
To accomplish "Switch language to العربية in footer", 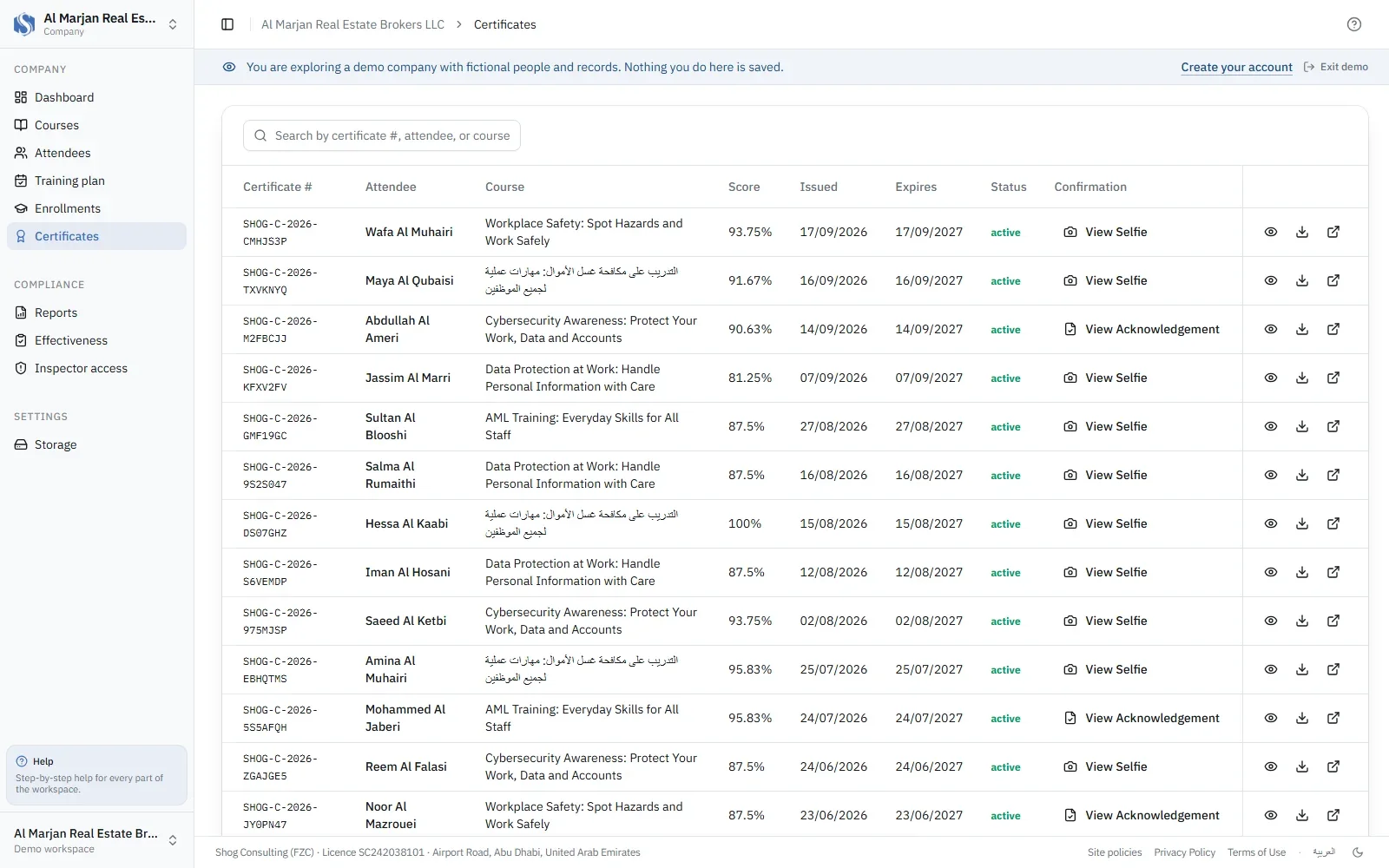I will click(1324, 852).
